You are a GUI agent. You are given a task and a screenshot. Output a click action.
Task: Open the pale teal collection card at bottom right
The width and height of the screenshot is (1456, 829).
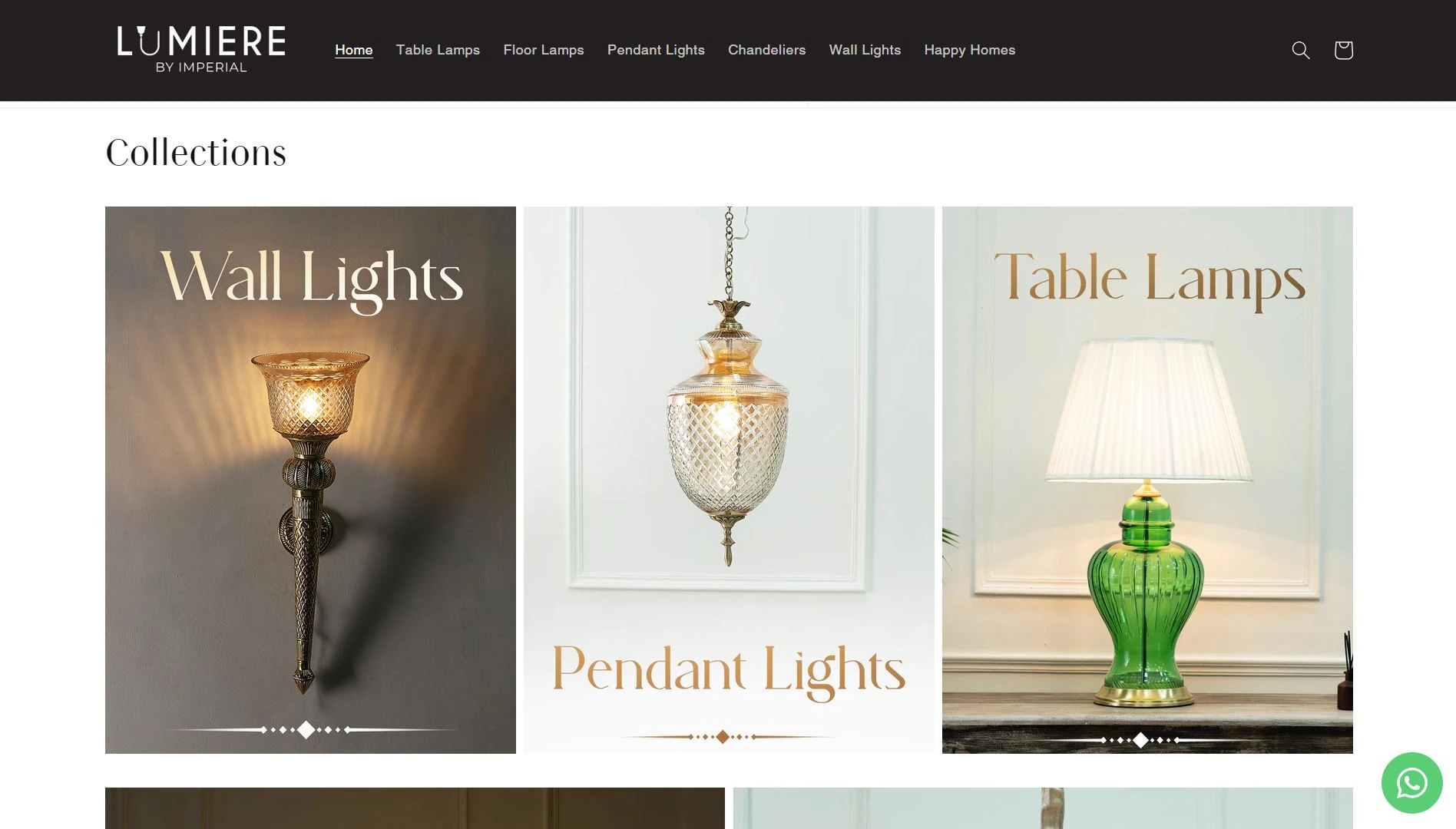1043,808
